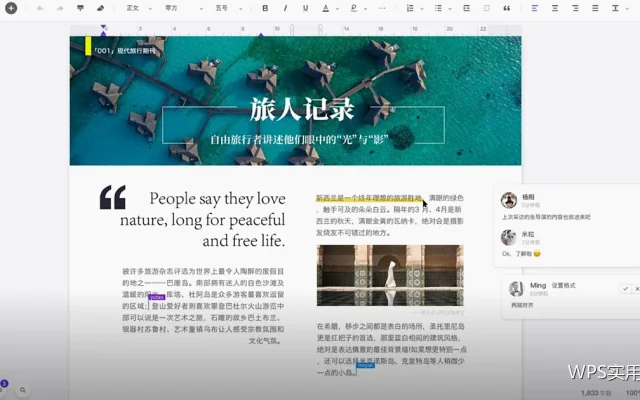
Task: Click the 设置格式 label on Ming's card
Action: tap(563, 285)
